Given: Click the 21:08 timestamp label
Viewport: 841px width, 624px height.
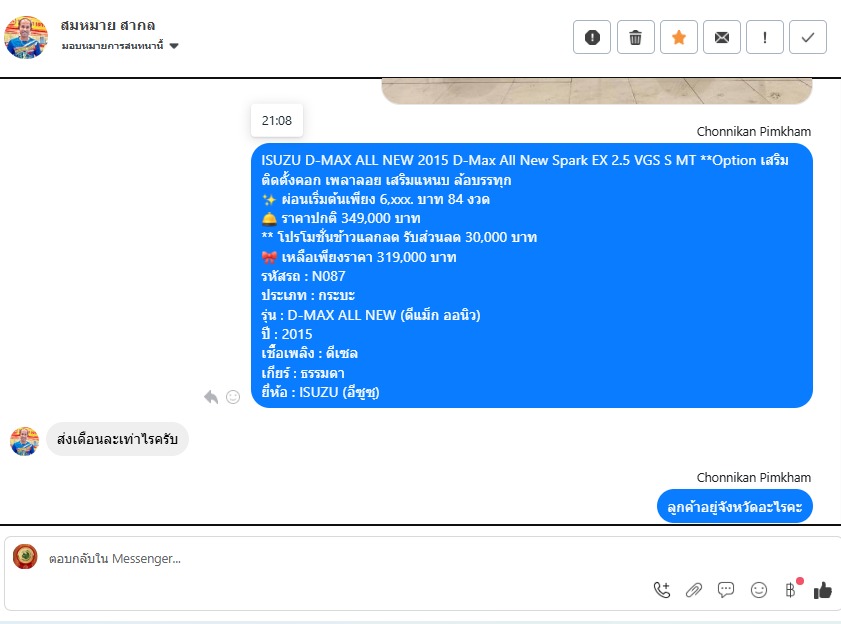Looking at the screenshot, I should tap(277, 120).
